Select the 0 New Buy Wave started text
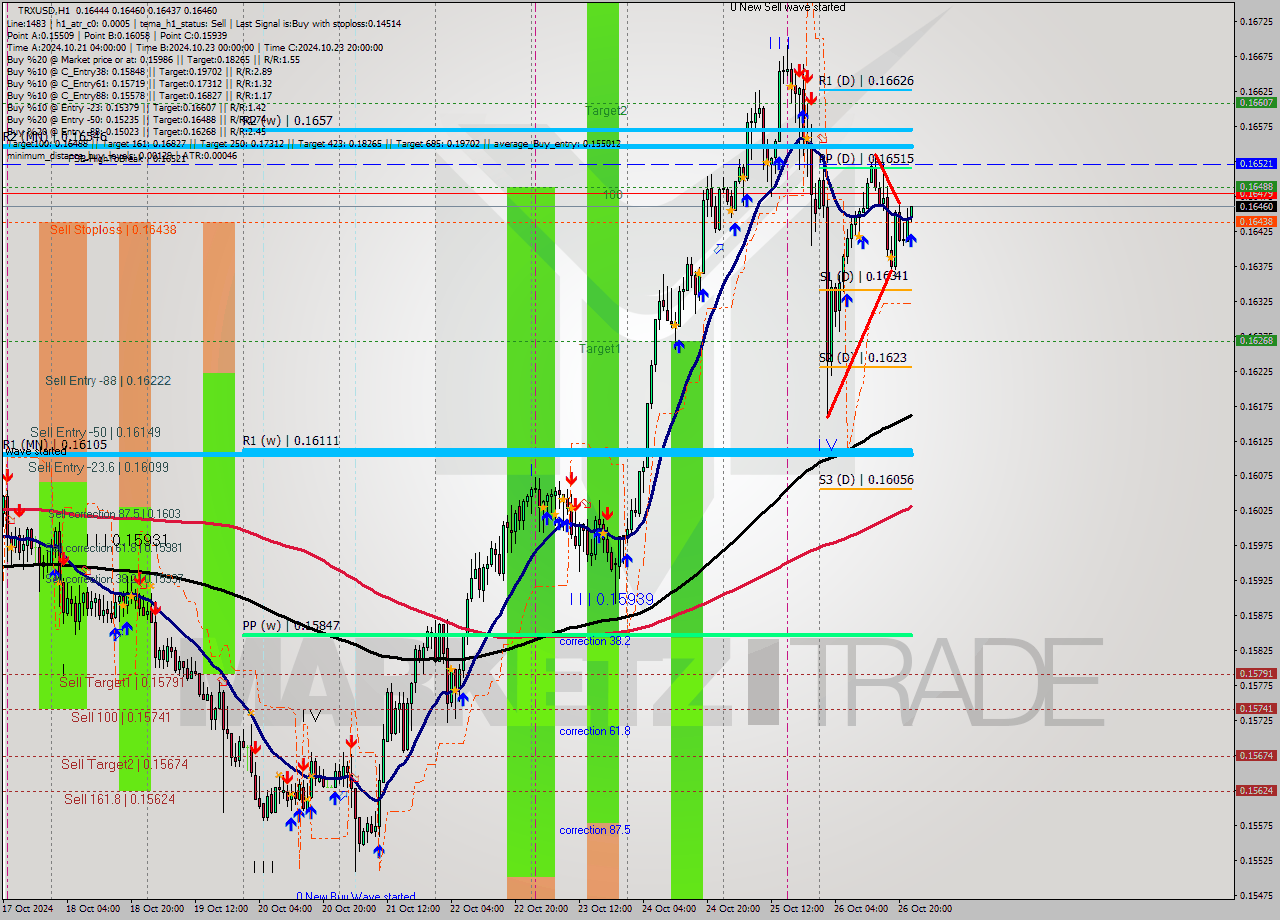Viewport: 1280px width, 920px height. point(355,897)
